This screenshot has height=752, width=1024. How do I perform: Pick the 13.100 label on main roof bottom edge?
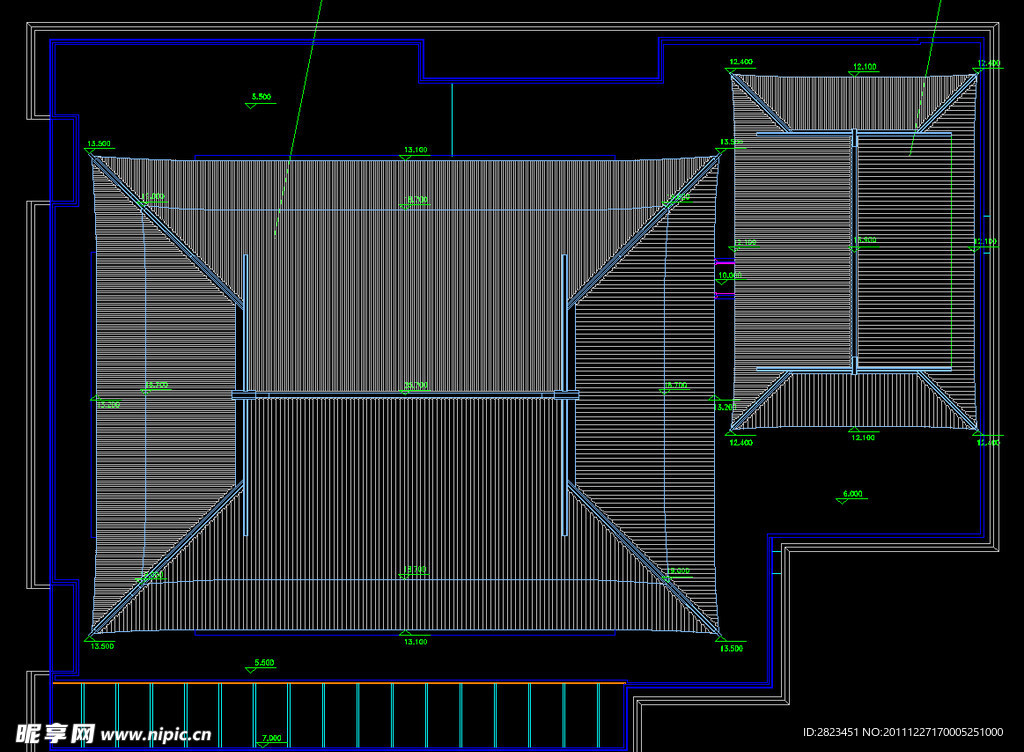click(x=415, y=641)
